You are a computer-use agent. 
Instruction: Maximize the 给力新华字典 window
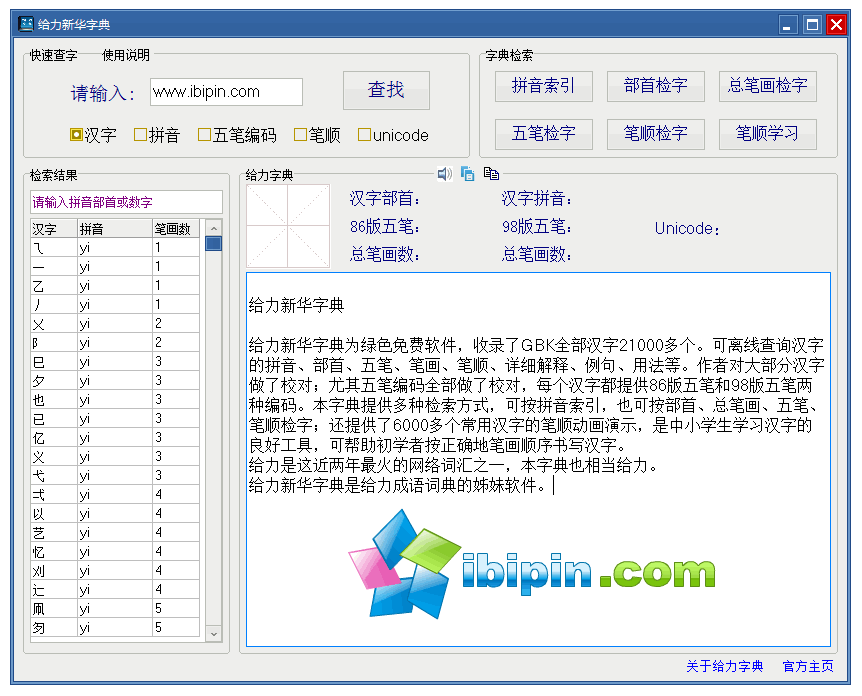pos(812,25)
